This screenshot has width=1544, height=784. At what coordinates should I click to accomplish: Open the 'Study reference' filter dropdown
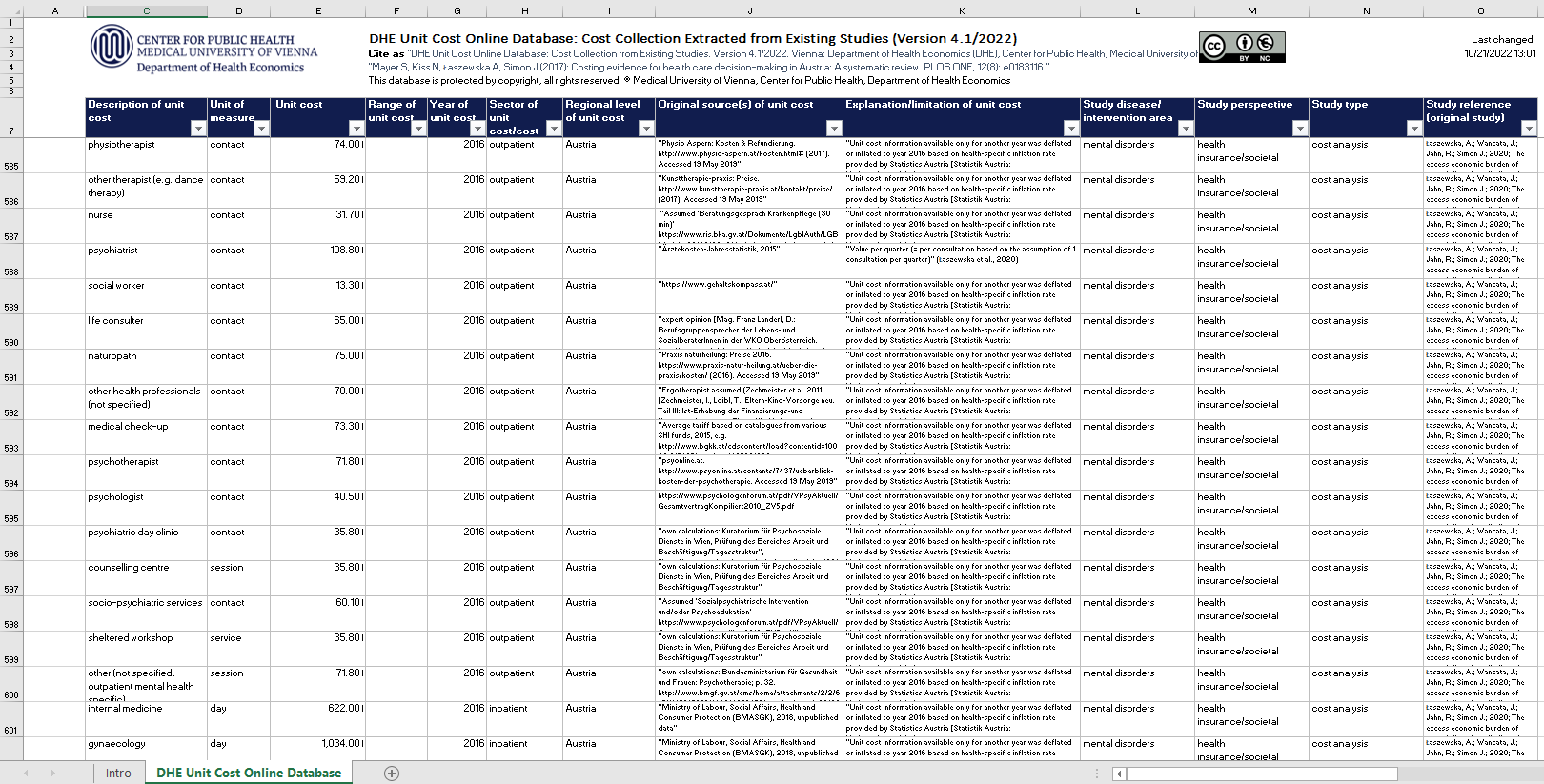pos(1528,129)
